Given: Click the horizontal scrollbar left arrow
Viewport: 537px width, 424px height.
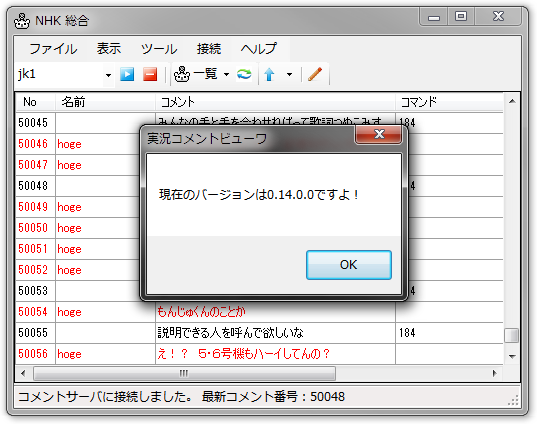Looking at the screenshot, I should [23, 373].
